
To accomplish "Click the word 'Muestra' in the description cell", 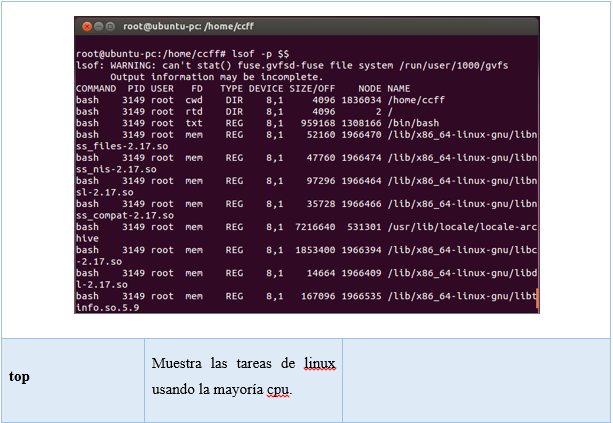I will tap(176, 364).
